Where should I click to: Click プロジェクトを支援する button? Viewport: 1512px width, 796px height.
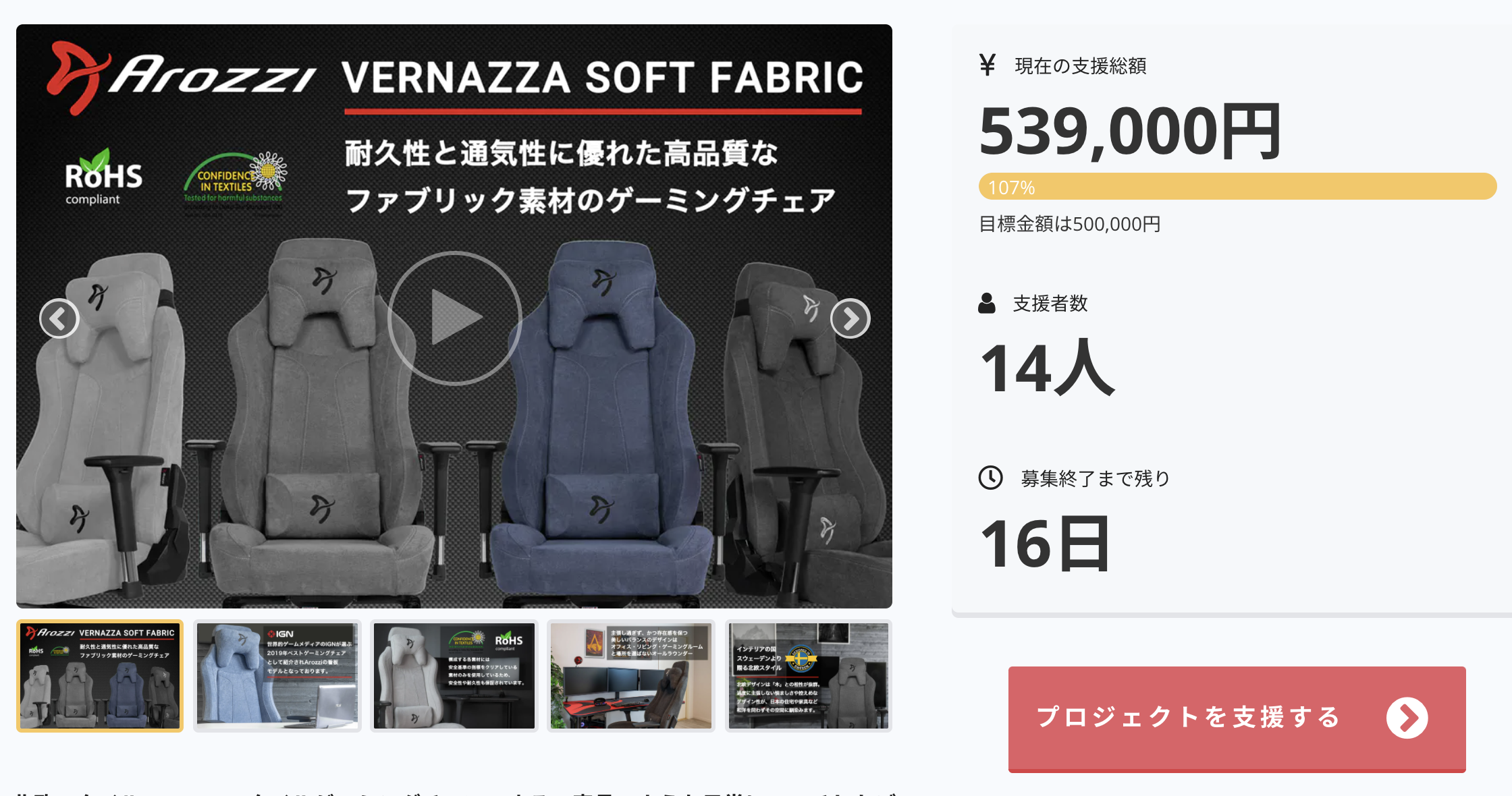(x=1237, y=719)
